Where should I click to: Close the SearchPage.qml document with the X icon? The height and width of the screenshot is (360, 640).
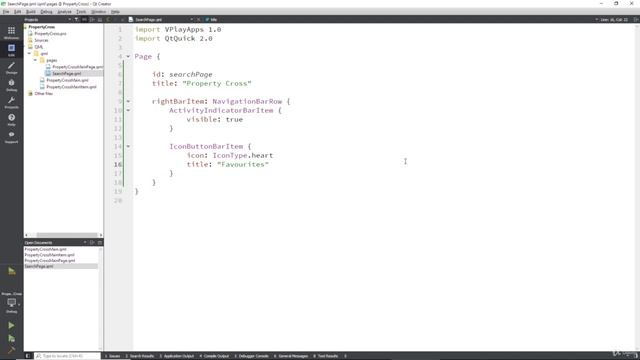199,19
